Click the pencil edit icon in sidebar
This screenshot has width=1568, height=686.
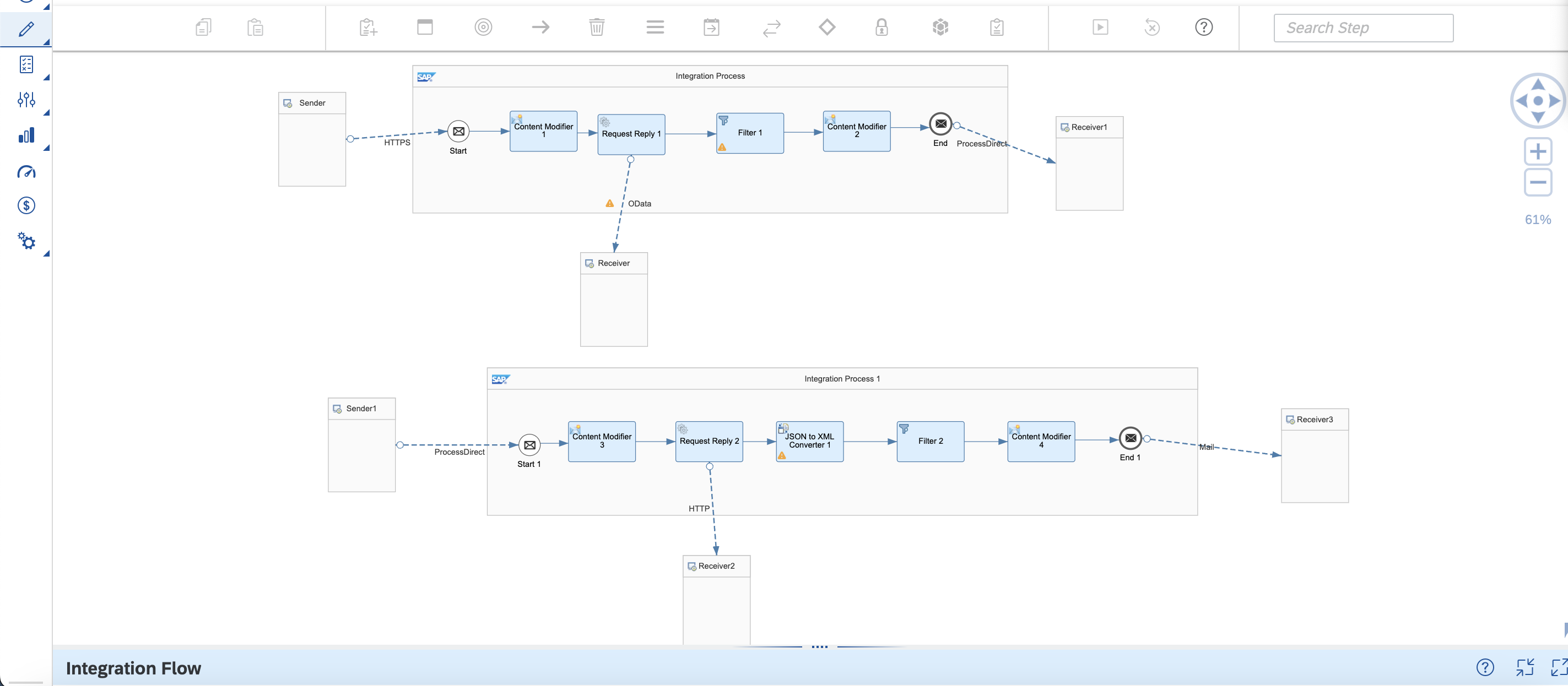(26, 29)
